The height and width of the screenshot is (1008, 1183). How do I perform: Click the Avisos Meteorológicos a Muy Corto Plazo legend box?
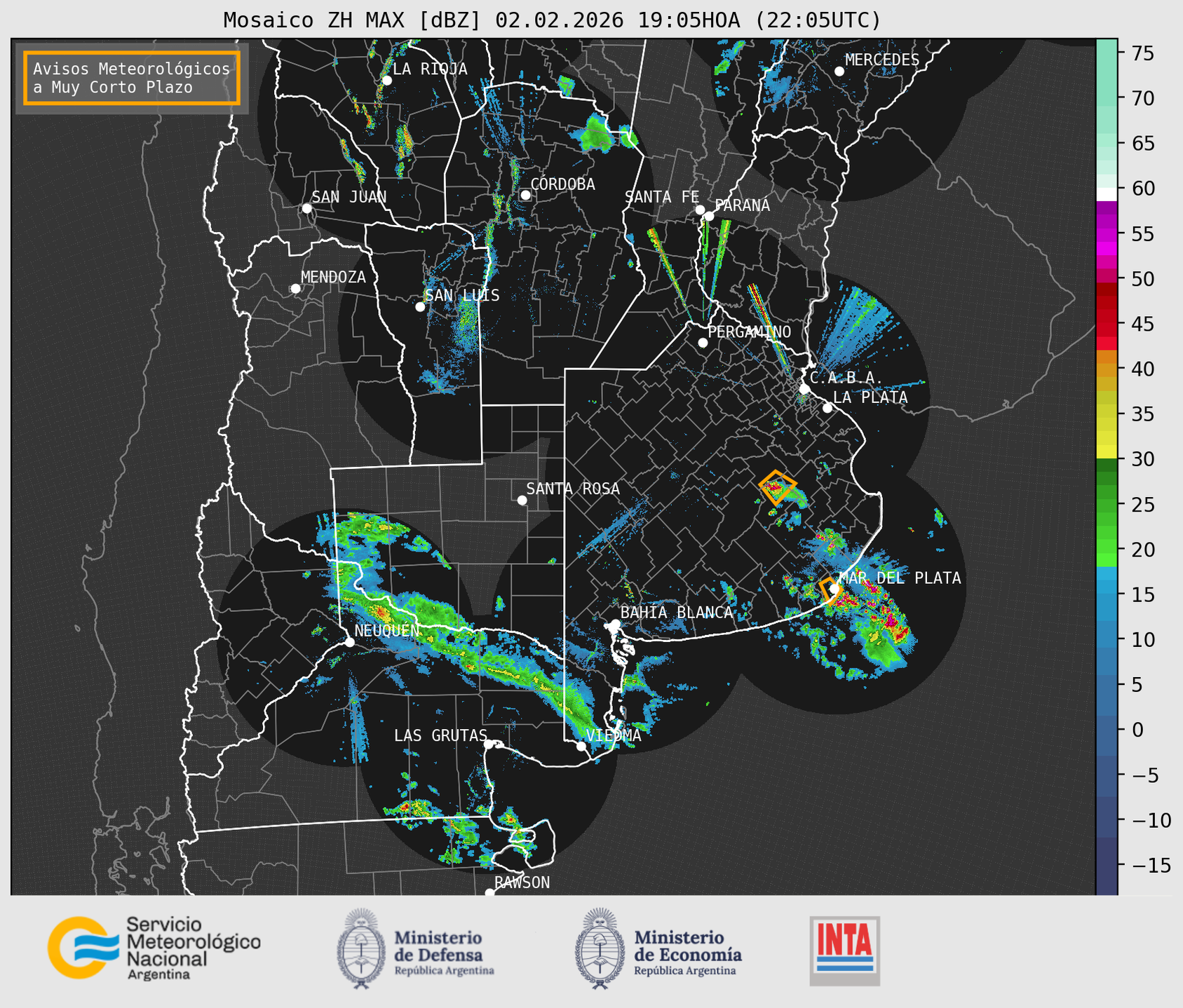pyautogui.click(x=132, y=78)
